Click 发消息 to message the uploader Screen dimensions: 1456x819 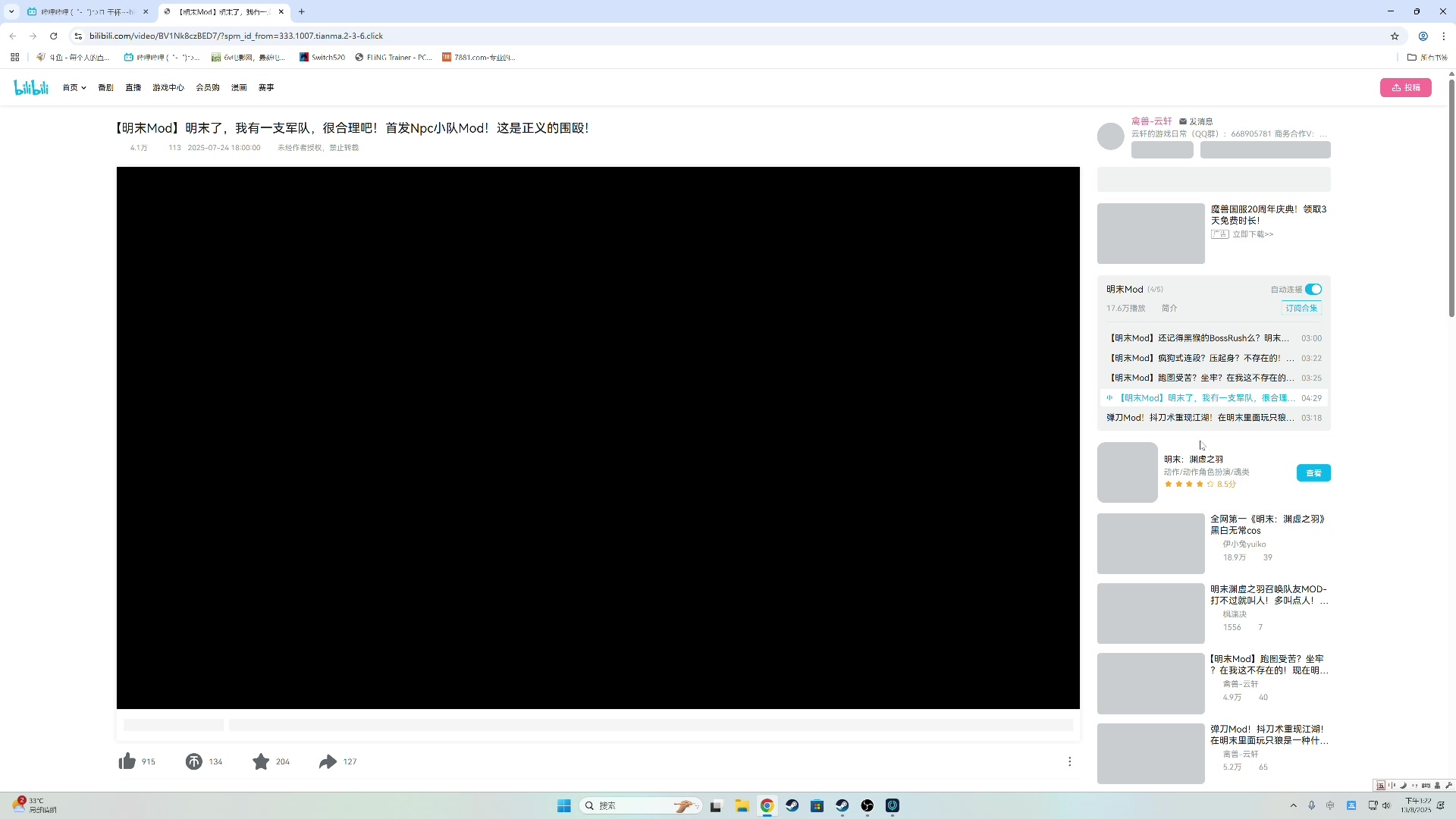coord(1200,121)
